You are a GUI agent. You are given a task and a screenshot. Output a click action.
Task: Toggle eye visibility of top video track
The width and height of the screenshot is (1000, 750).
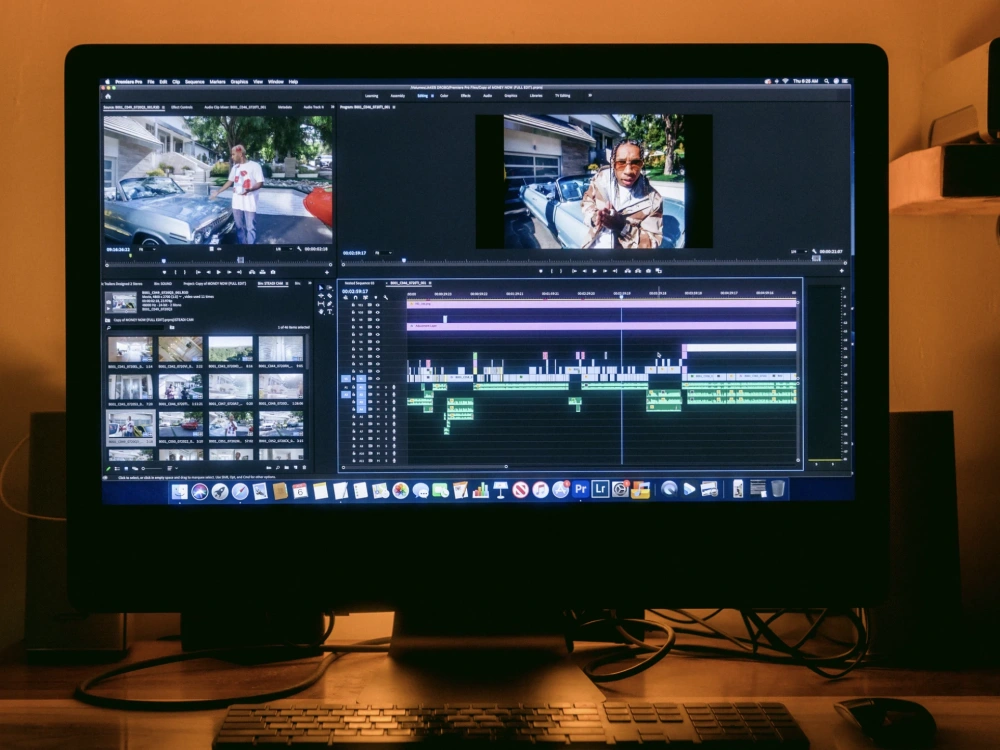tap(378, 305)
